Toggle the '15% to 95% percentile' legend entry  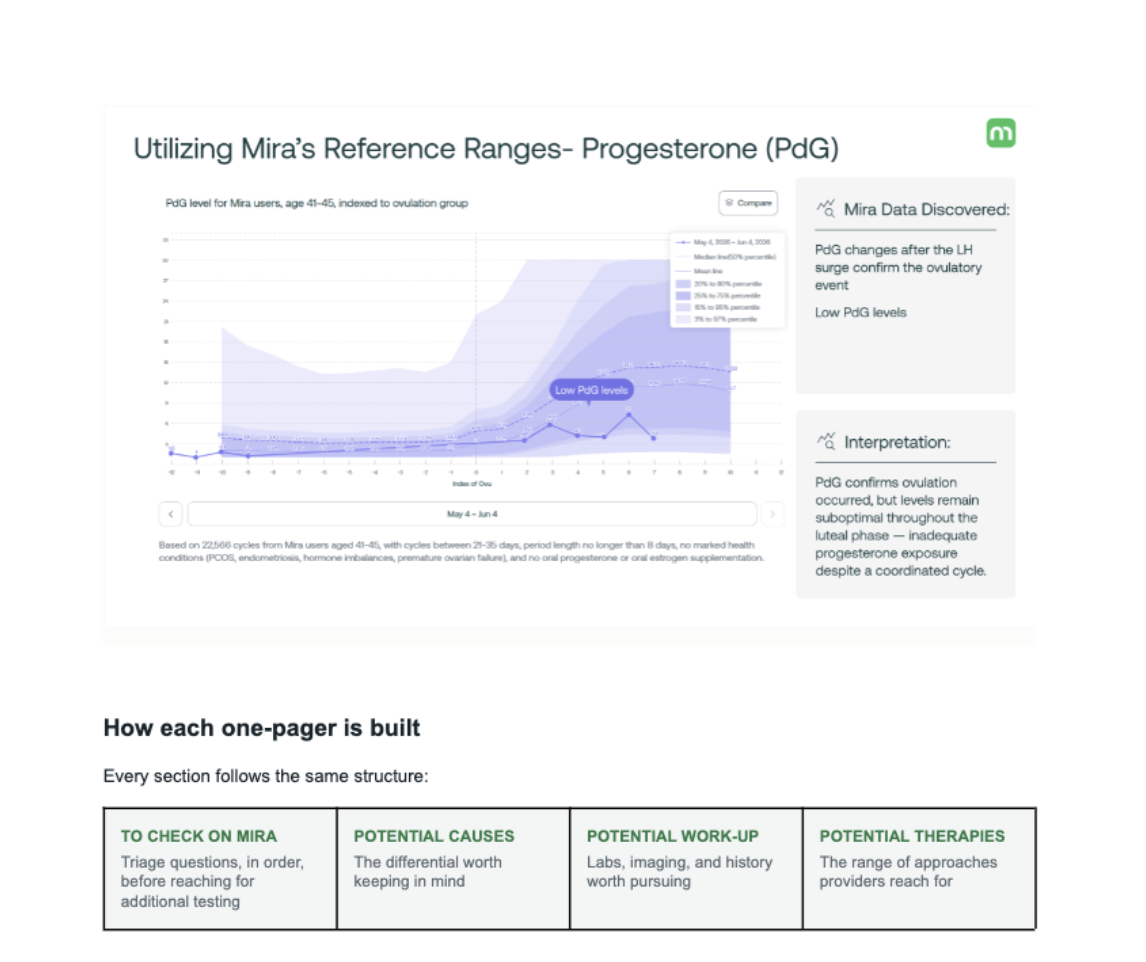tap(718, 308)
